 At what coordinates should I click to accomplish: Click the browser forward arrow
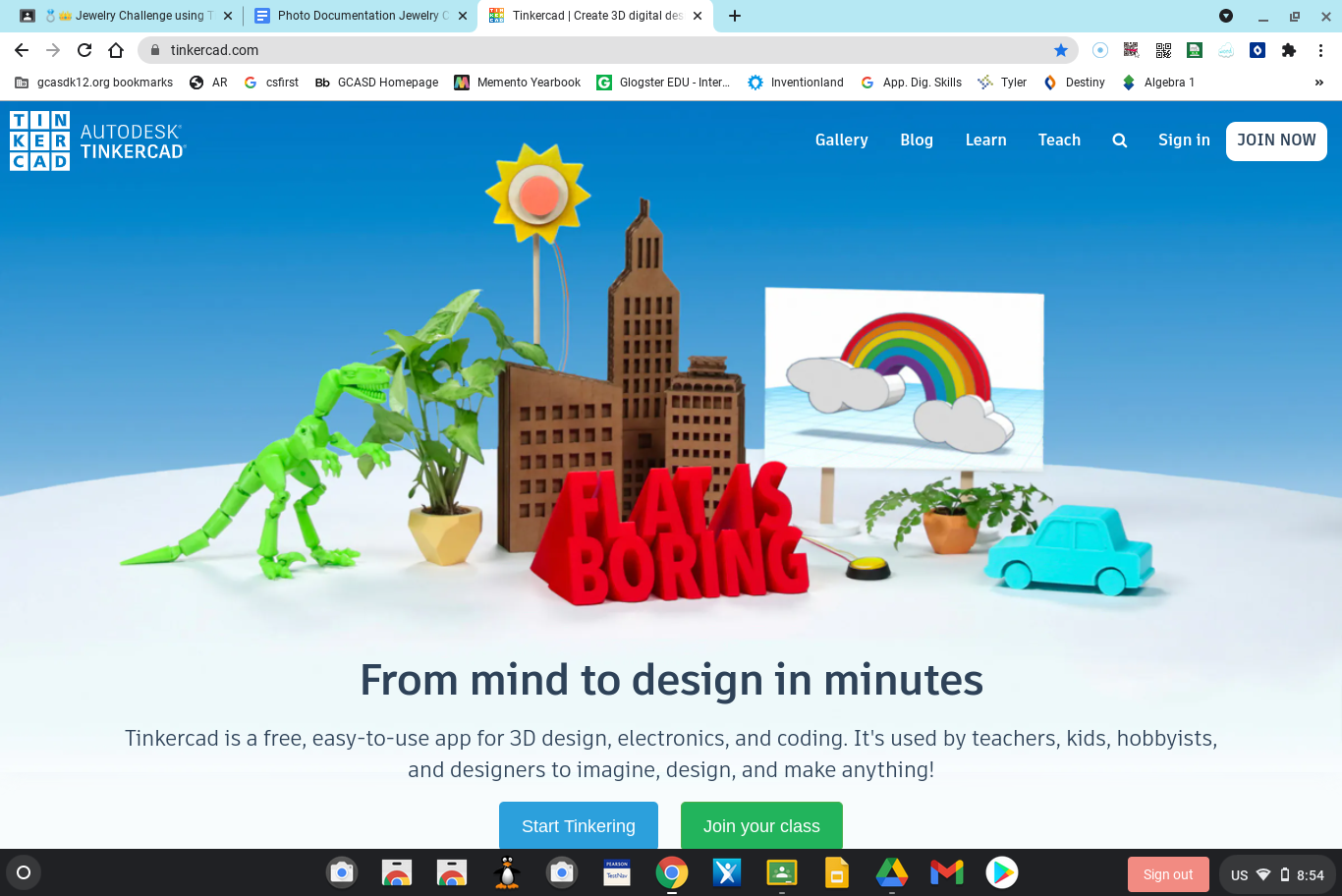tap(53, 50)
